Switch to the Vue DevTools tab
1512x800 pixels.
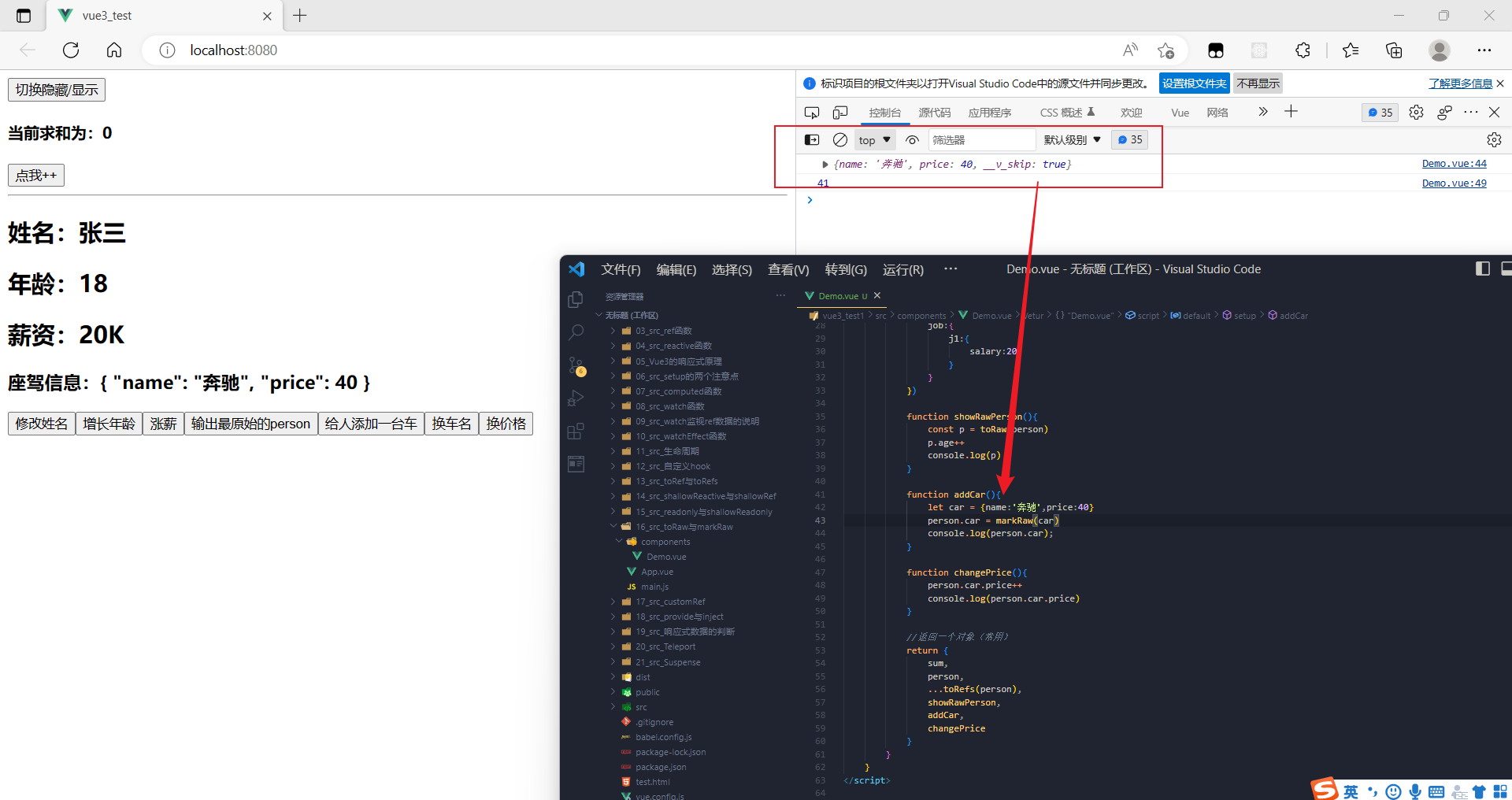1180,113
